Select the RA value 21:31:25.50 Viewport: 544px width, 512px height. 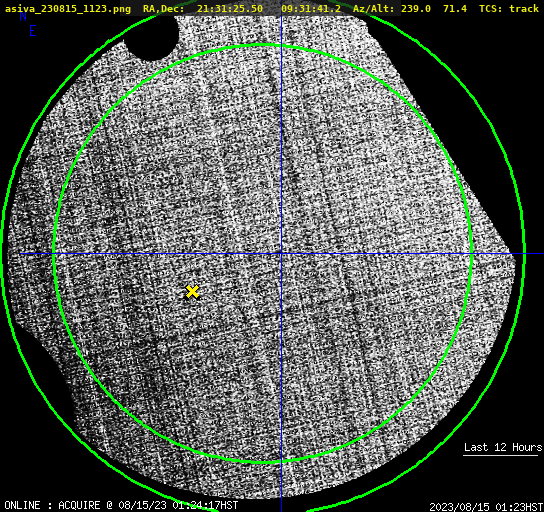[x=230, y=8]
